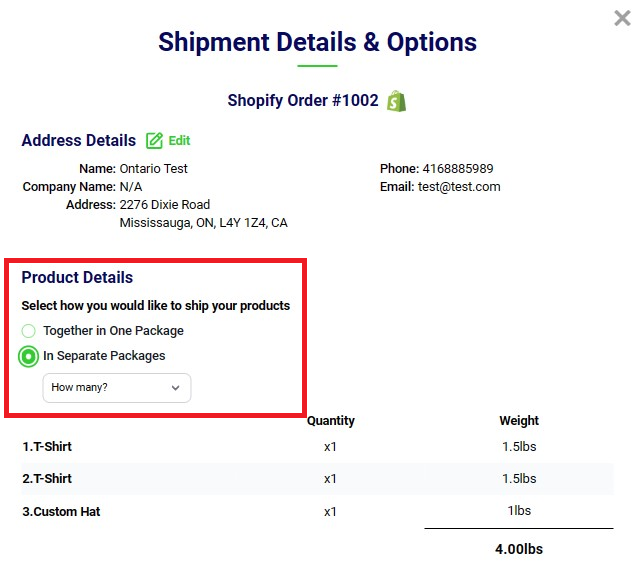Viewport: 636px width, 583px height.
Task: Open the Edit address link
Action: click(x=179, y=141)
